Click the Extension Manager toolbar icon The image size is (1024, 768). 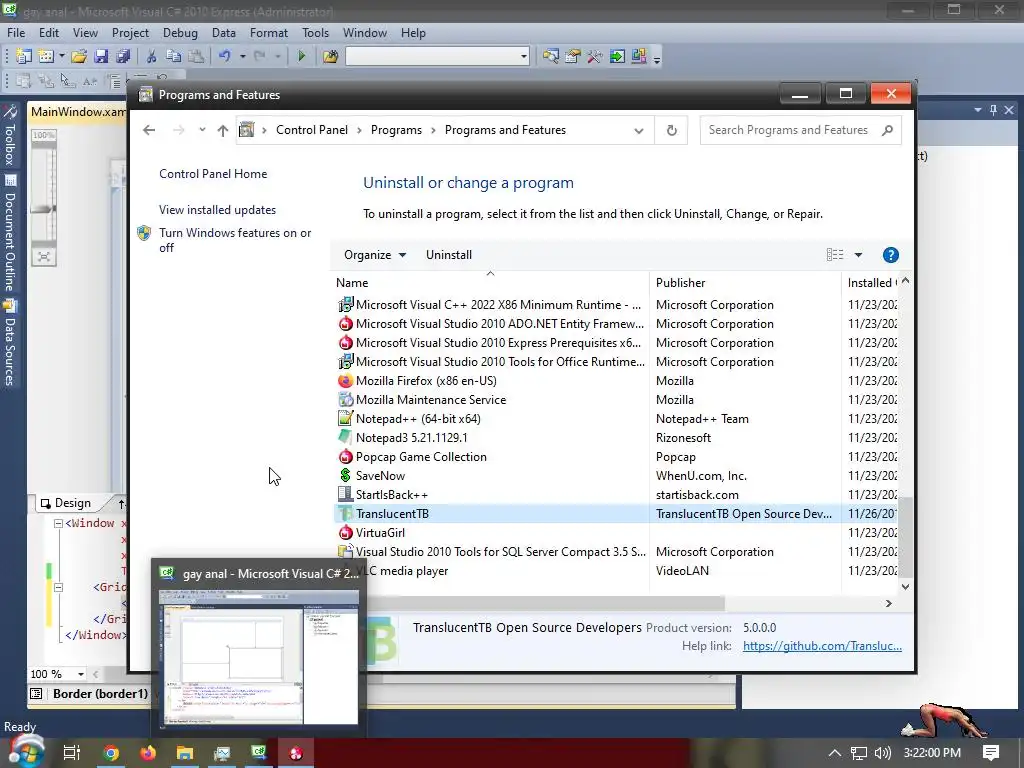(639, 57)
